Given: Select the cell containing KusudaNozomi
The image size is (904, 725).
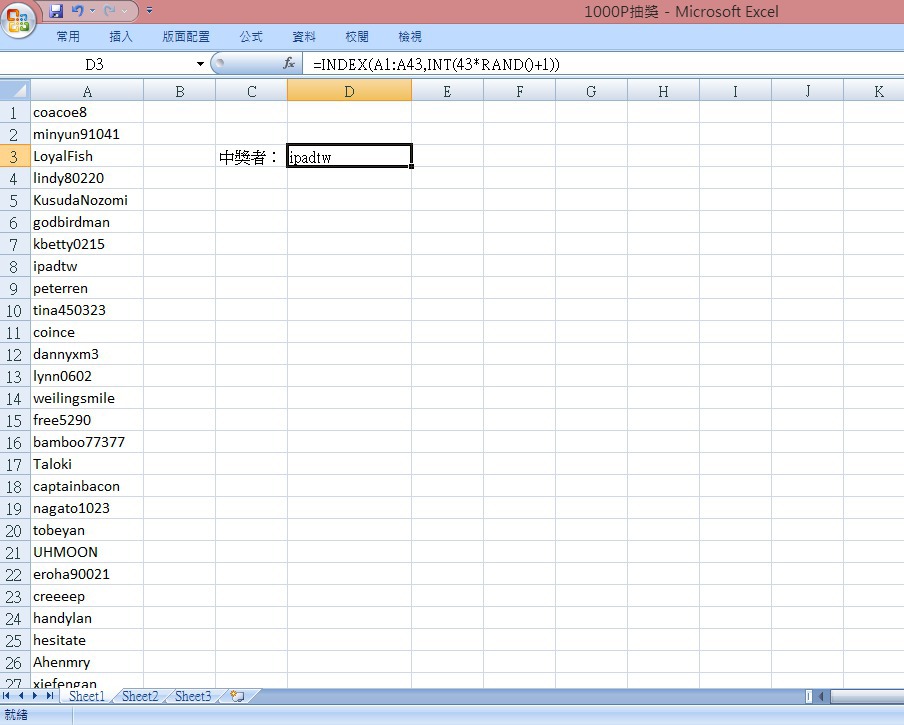Looking at the screenshot, I should point(87,200).
